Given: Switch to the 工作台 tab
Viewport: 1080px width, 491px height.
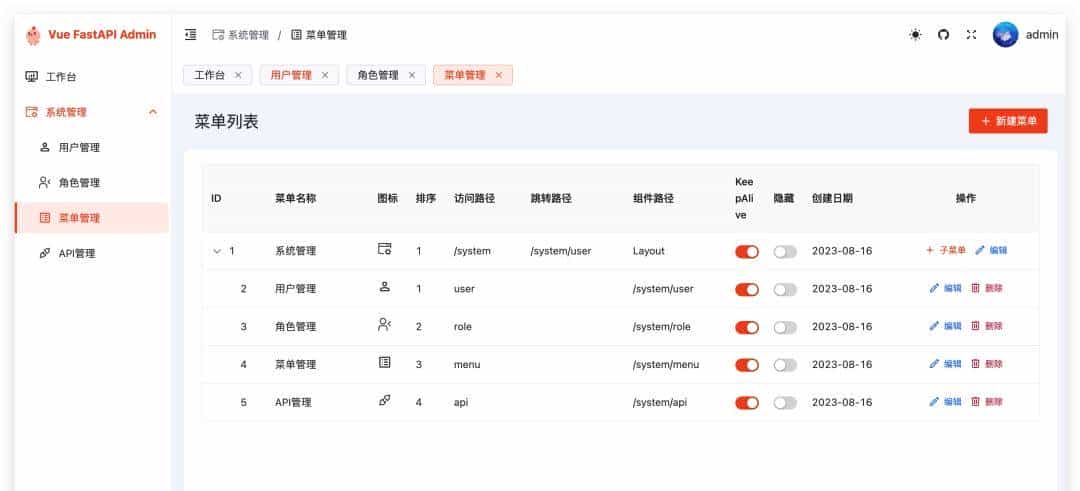Looking at the screenshot, I should [218, 75].
